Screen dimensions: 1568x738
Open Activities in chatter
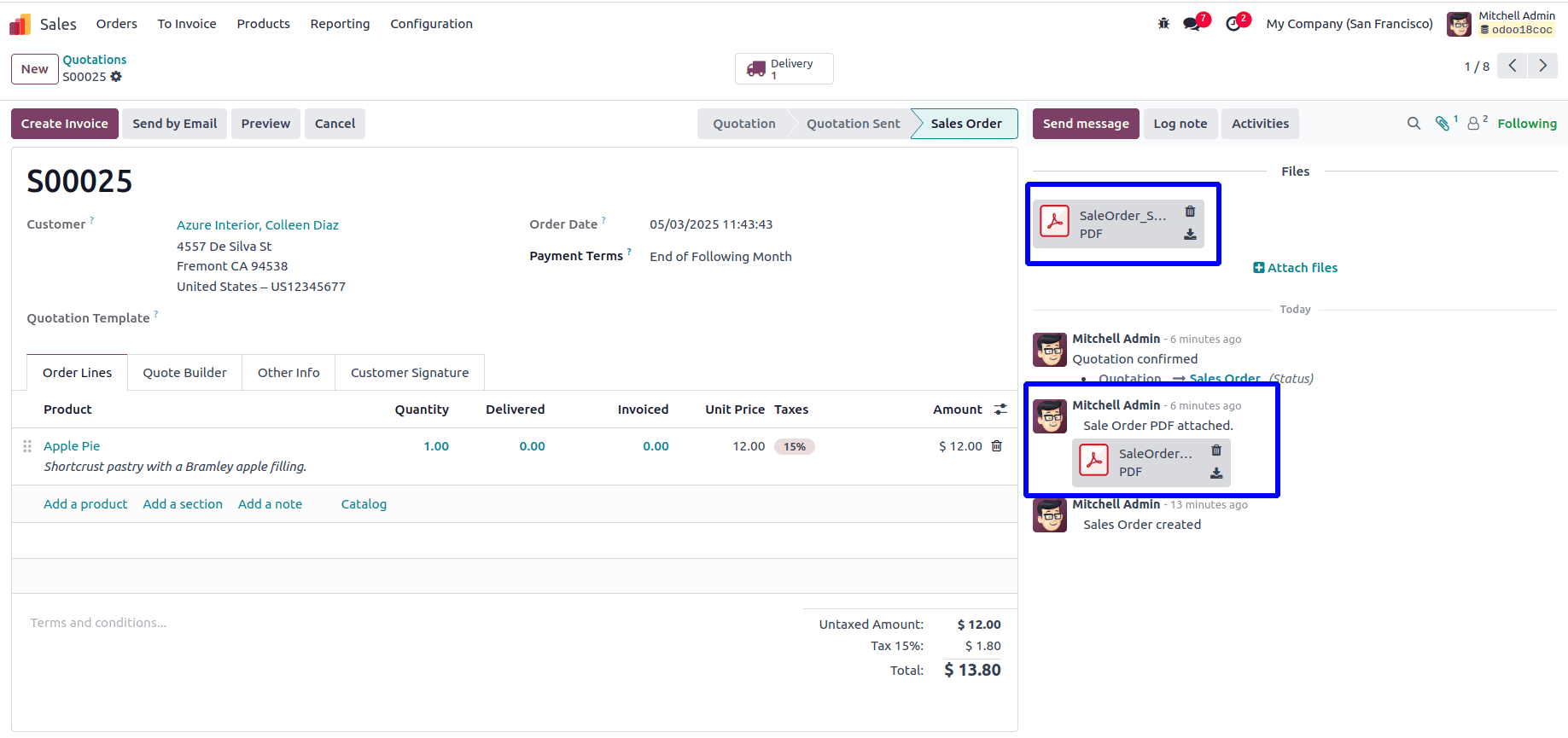pos(1260,124)
